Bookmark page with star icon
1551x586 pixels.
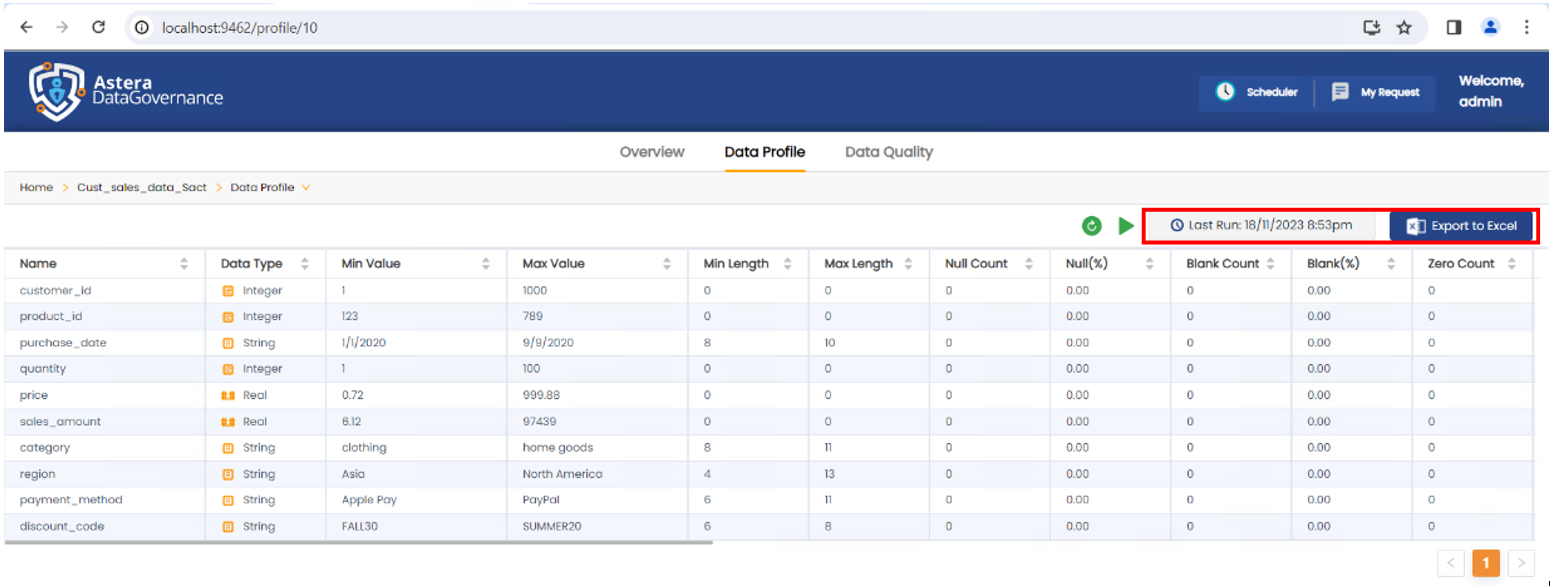click(x=1404, y=28)
